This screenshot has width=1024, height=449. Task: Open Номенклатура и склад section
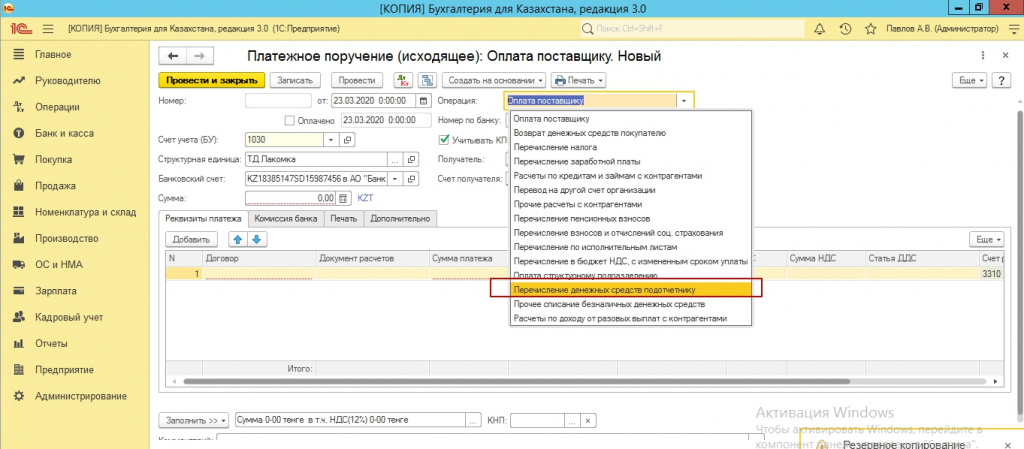point(86,212)
